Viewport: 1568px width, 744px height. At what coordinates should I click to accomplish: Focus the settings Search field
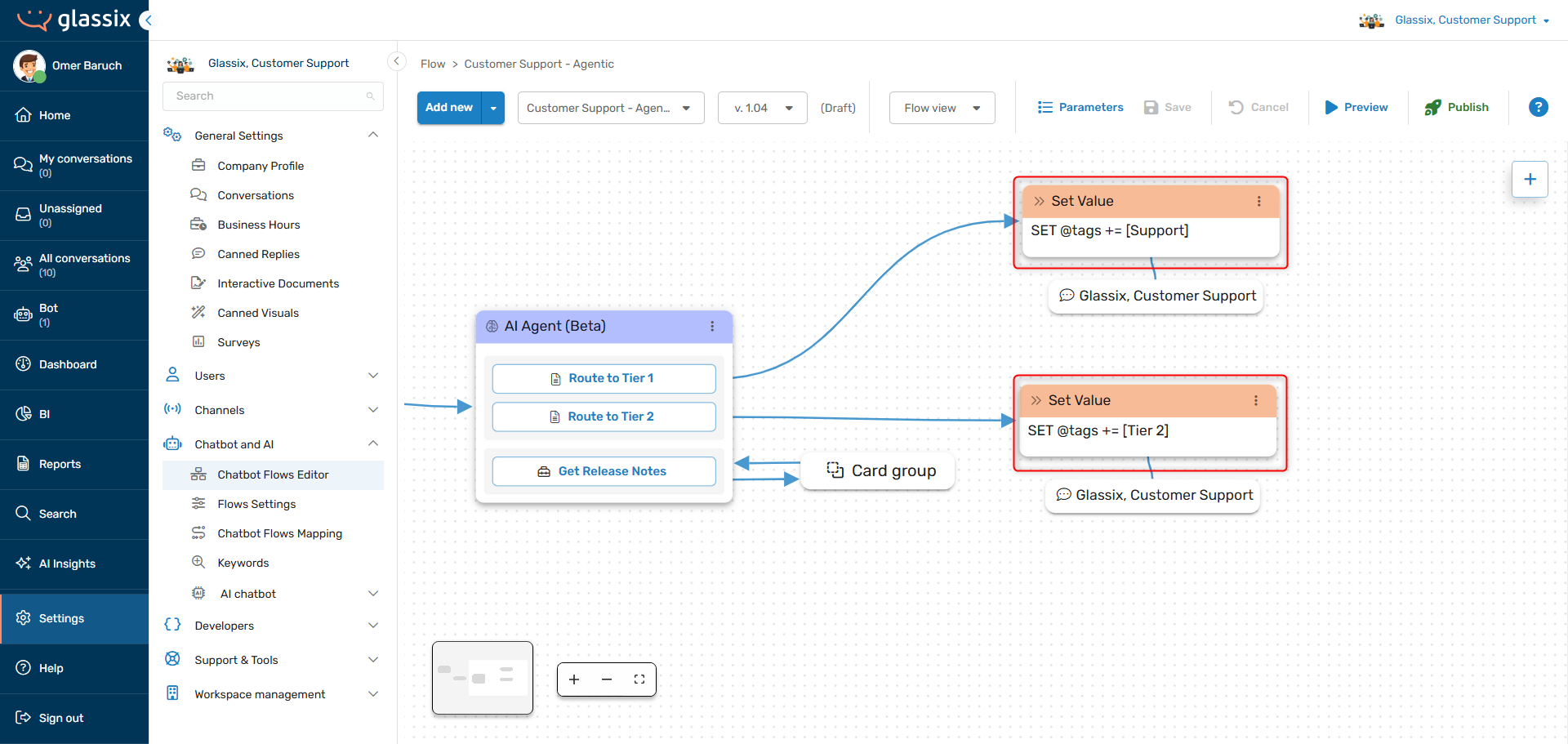click(x=273, y=96)
